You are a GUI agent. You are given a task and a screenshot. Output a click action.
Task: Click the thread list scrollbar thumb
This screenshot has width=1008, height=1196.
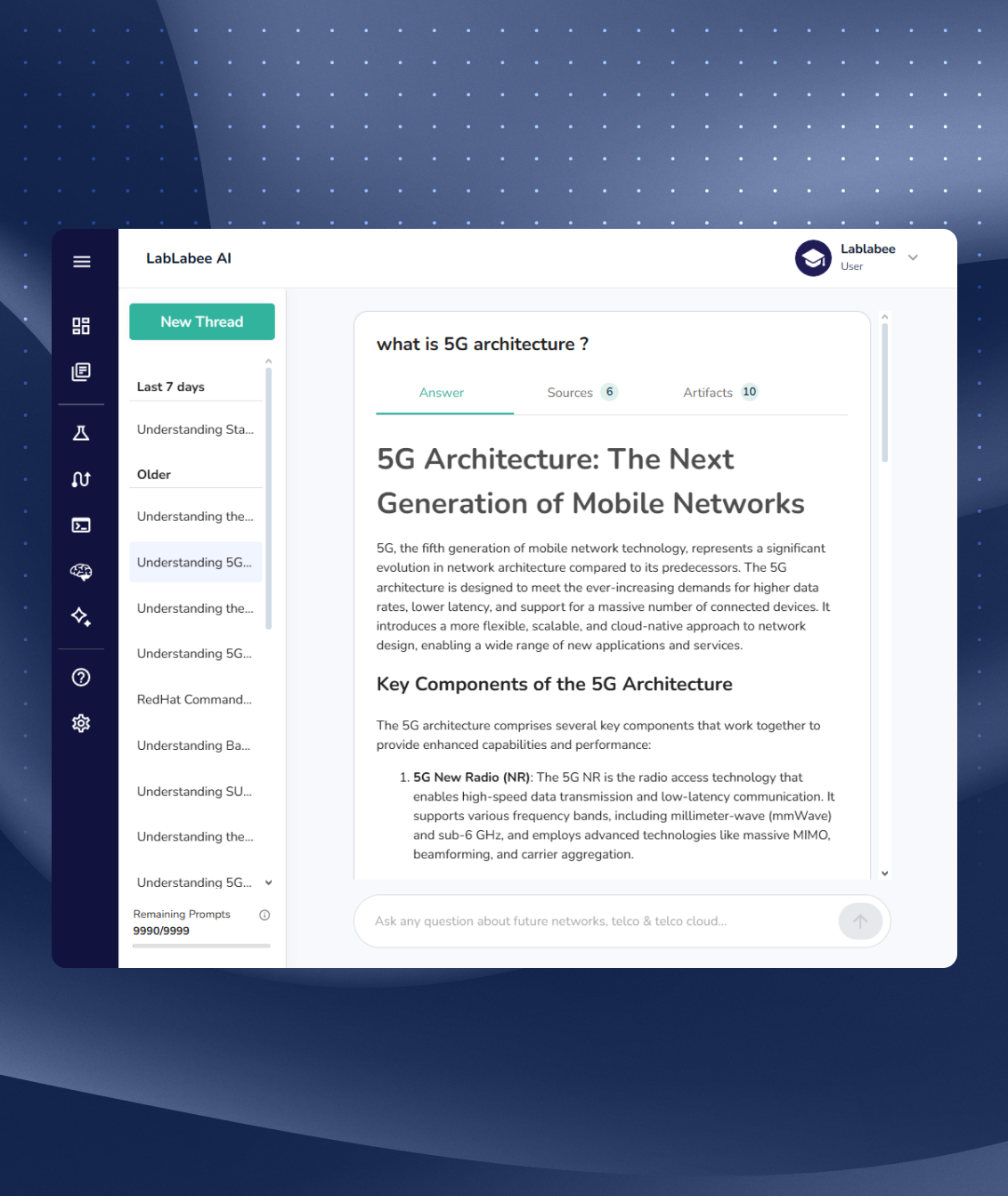tap(269, 499)
